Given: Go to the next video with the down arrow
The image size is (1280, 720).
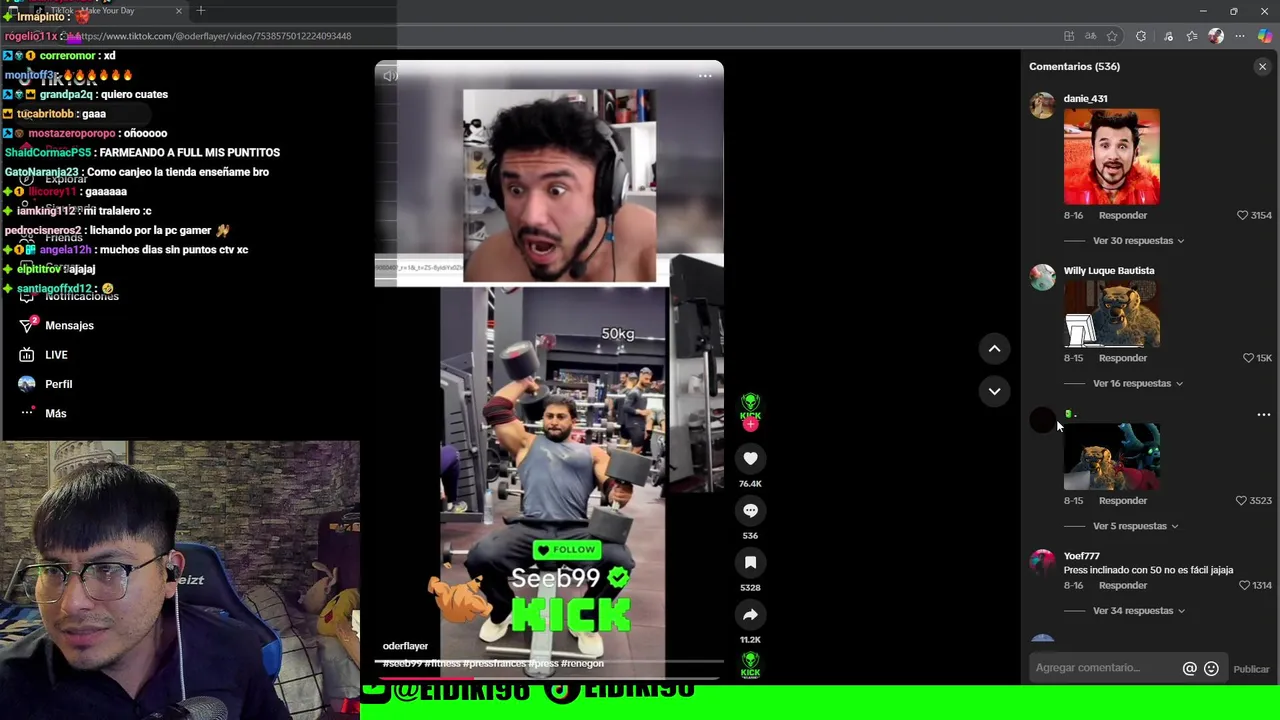Looking at the screenshot, I should tap(994, 391).
